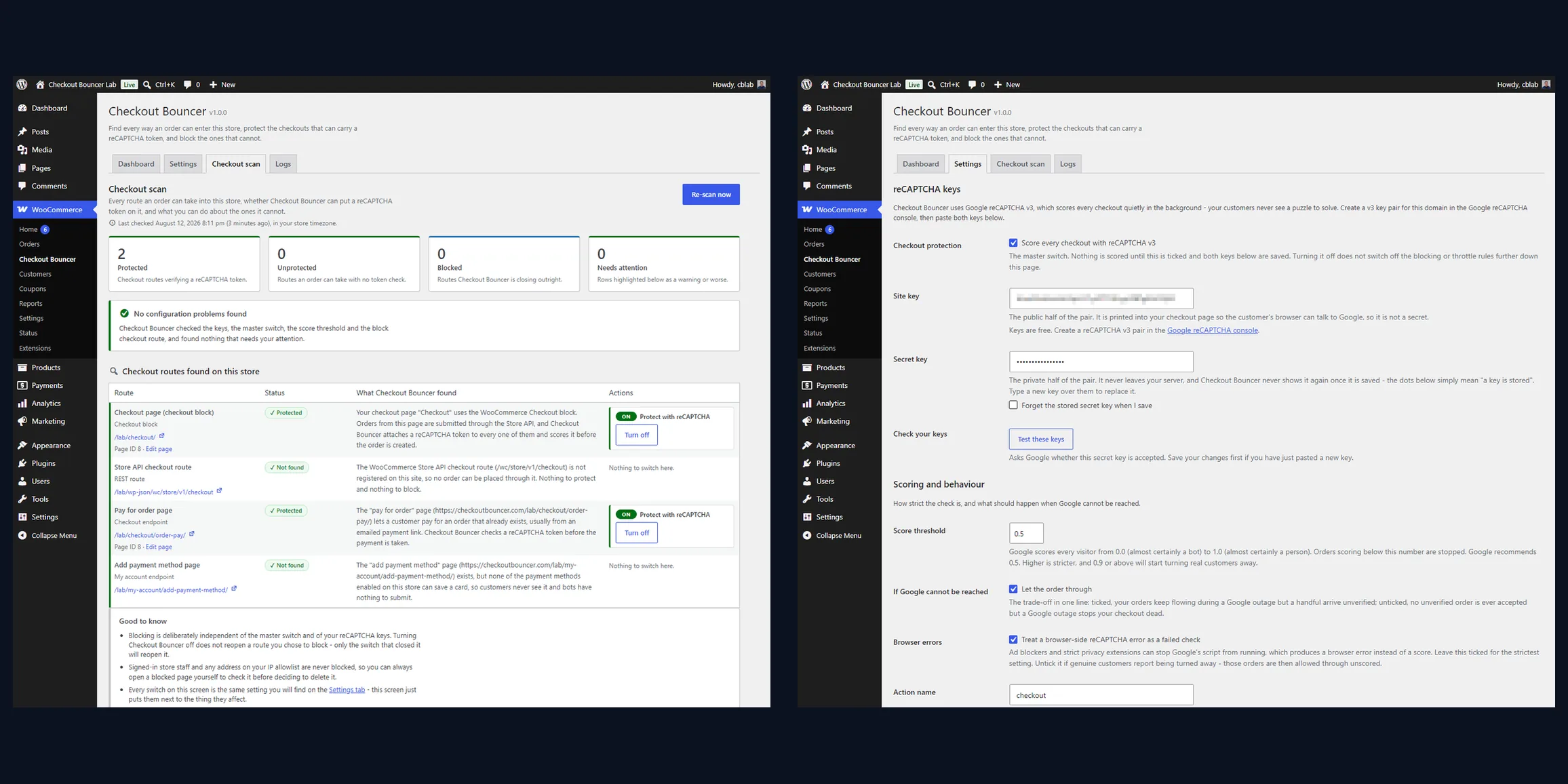The image size is (1568, 784).
Task: Click search magnifier icon in right admin bar
Action: coord(931,85)
